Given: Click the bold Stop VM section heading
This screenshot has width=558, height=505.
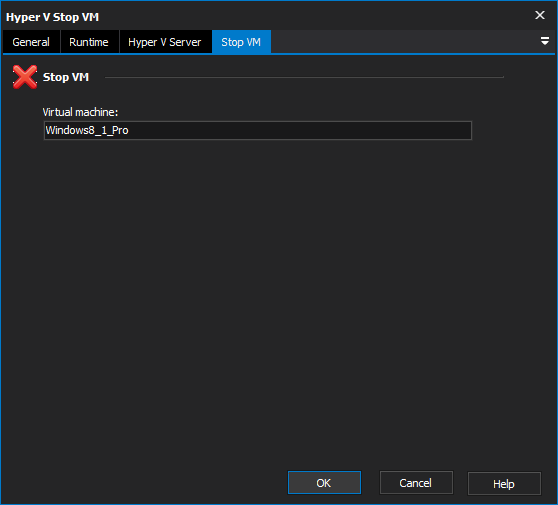Looking at the screenshot, I should pos(66,77).
